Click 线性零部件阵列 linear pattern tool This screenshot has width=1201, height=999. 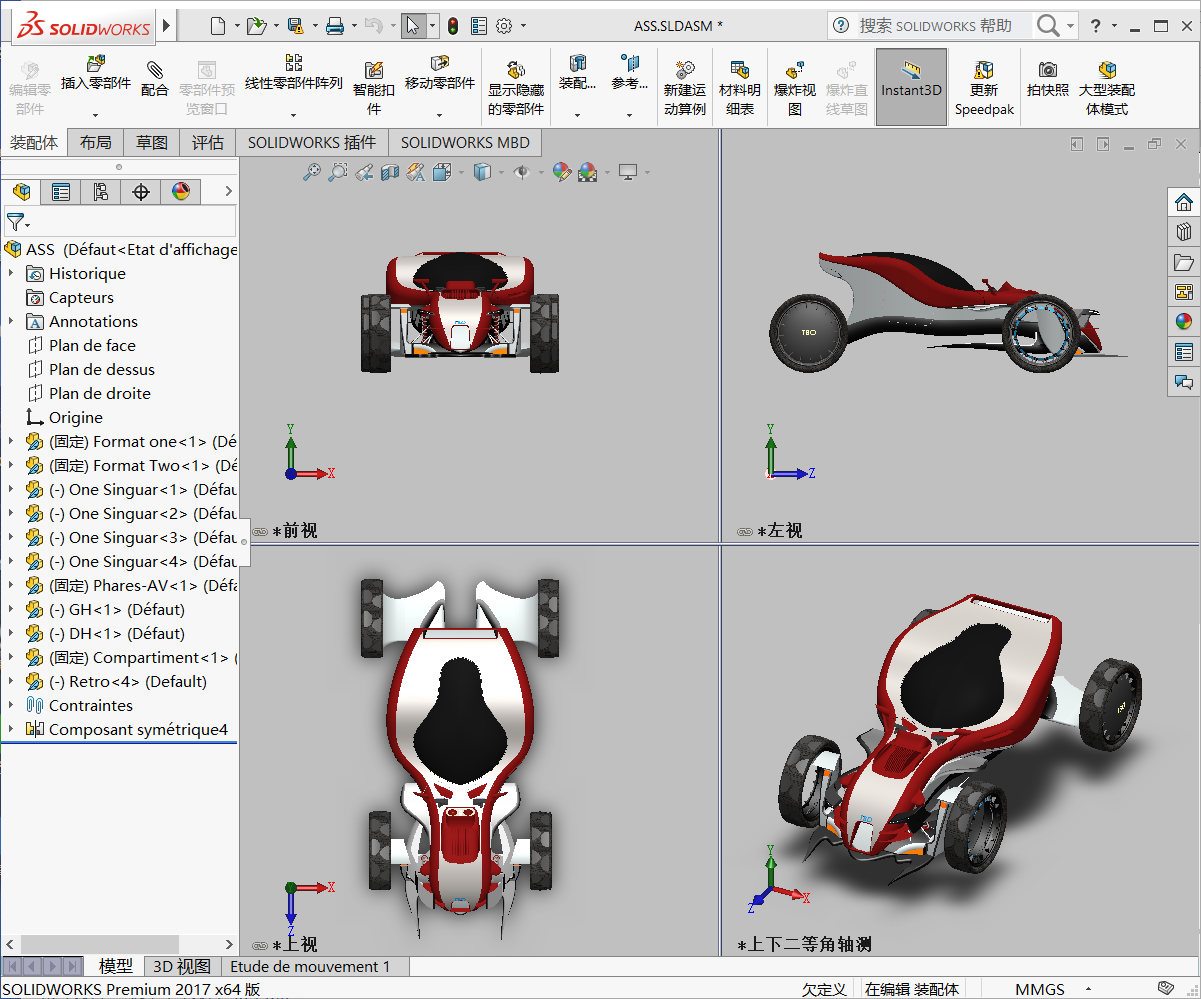(294, 73)
